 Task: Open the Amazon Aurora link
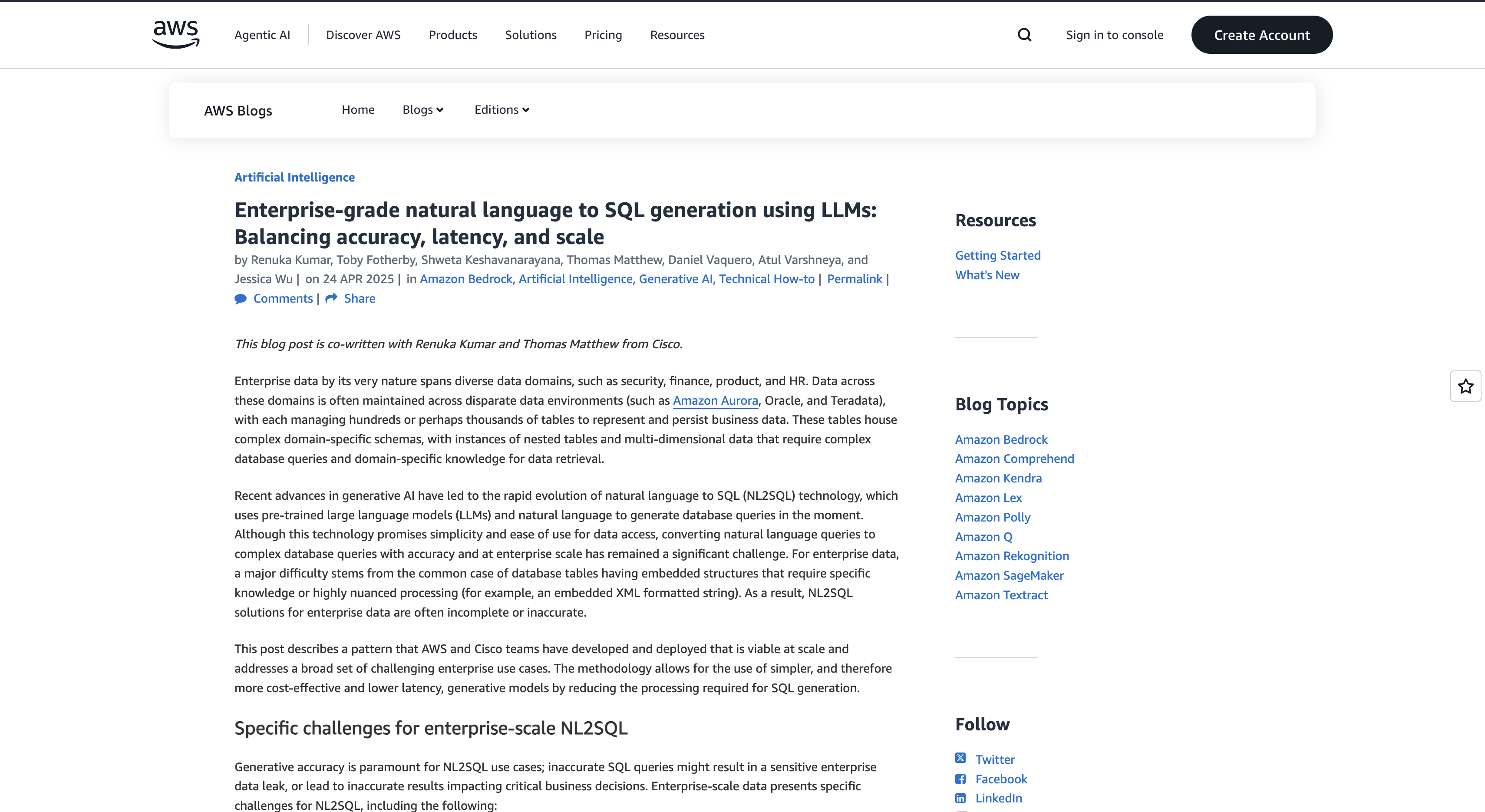(x=715, y=400)
